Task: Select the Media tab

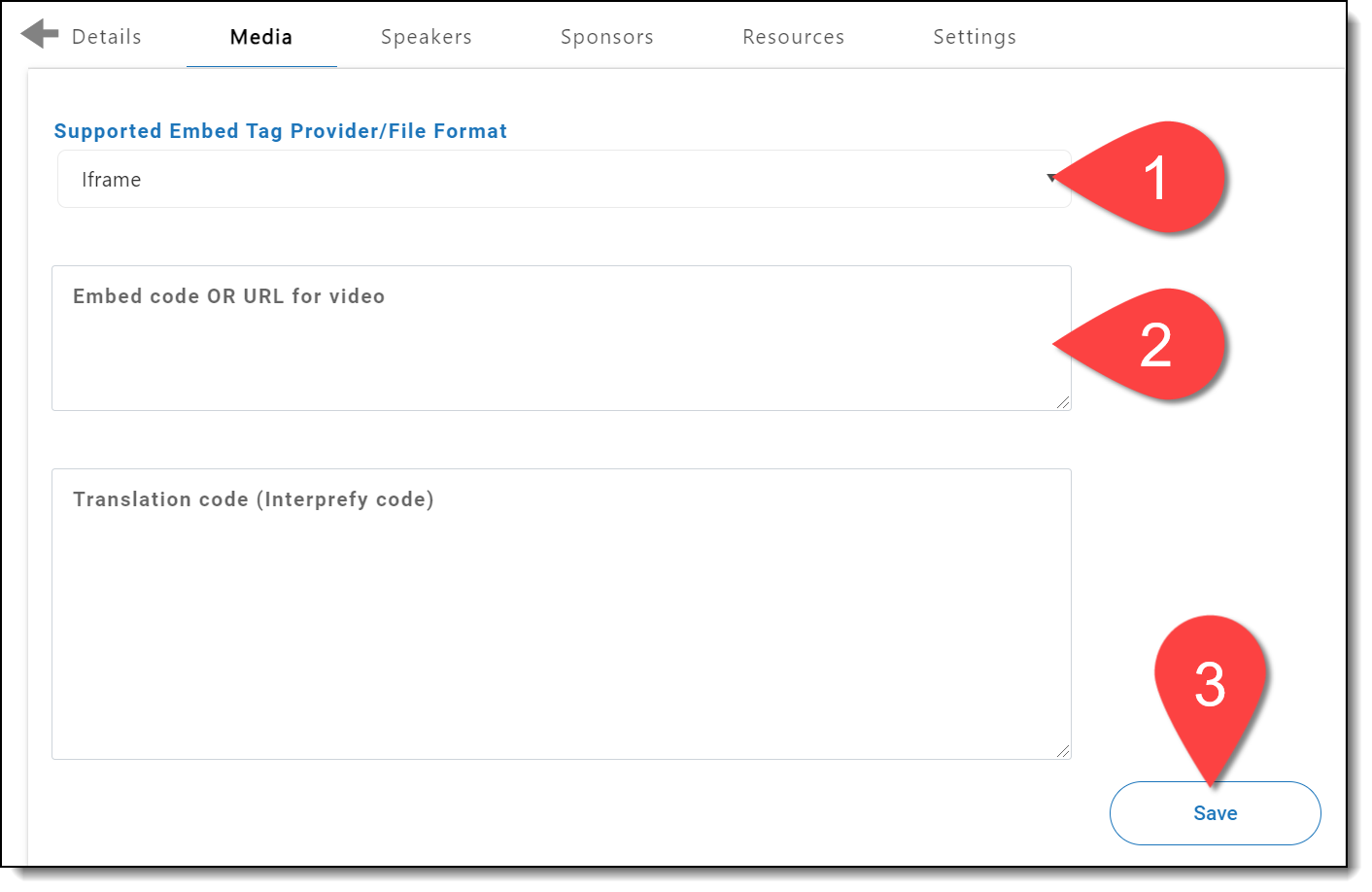Action: [x=261, y=37]
